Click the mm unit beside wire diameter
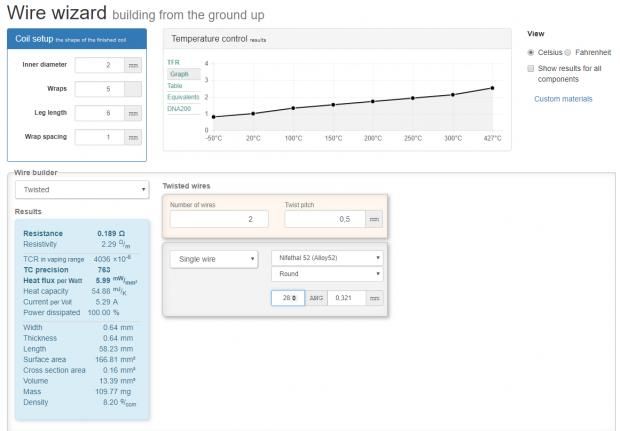 coord(374,298)
